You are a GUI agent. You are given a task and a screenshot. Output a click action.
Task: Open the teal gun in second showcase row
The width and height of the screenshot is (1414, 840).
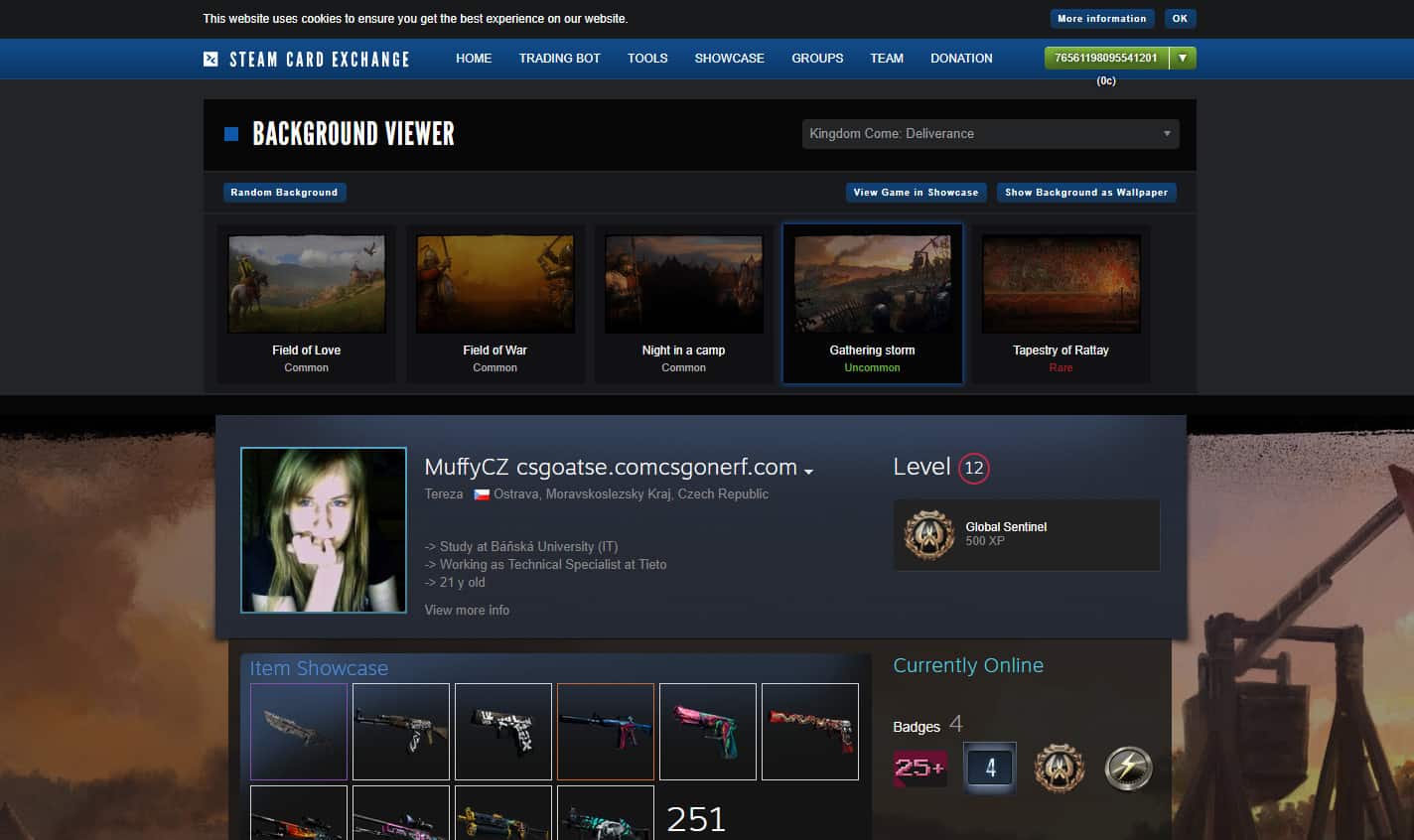coord(606,813)
